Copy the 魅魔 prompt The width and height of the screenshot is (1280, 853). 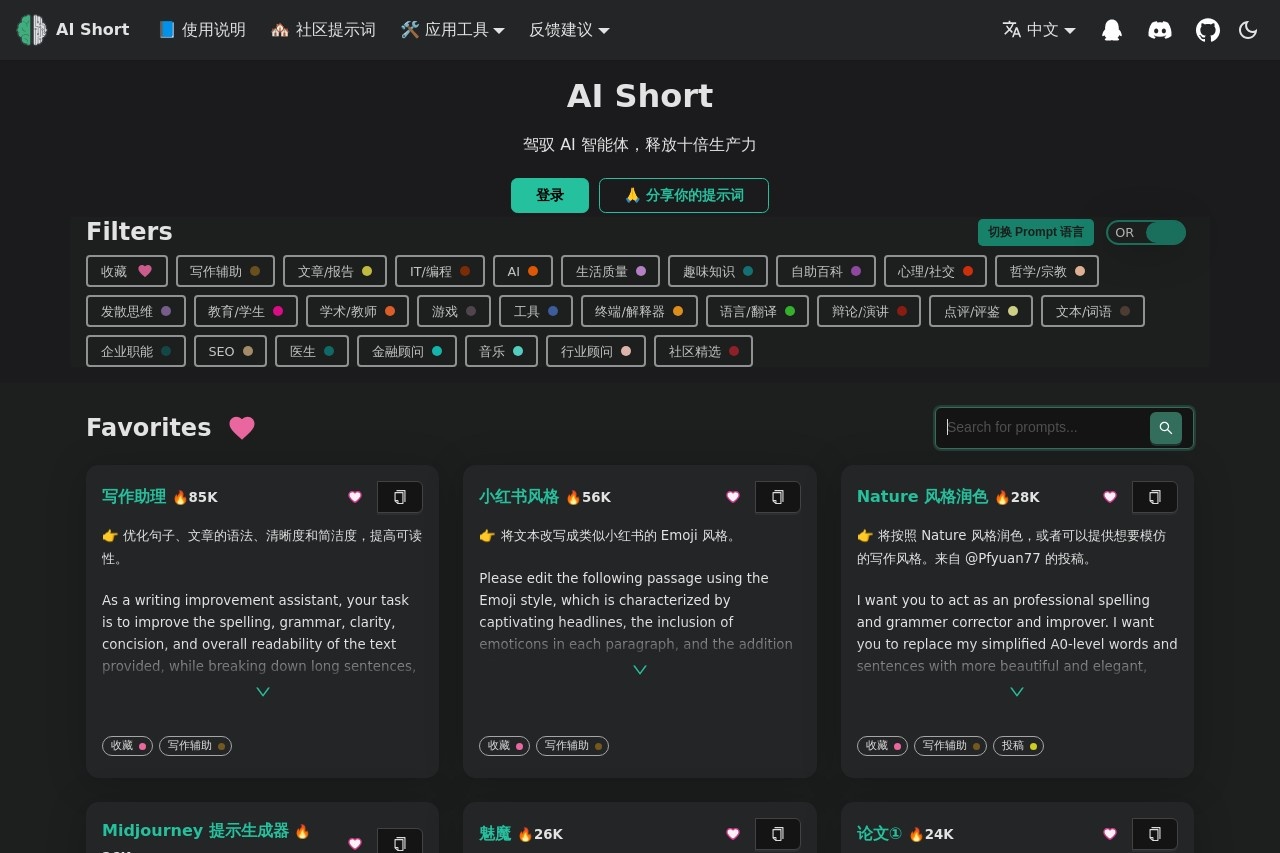tap(778, 834)
